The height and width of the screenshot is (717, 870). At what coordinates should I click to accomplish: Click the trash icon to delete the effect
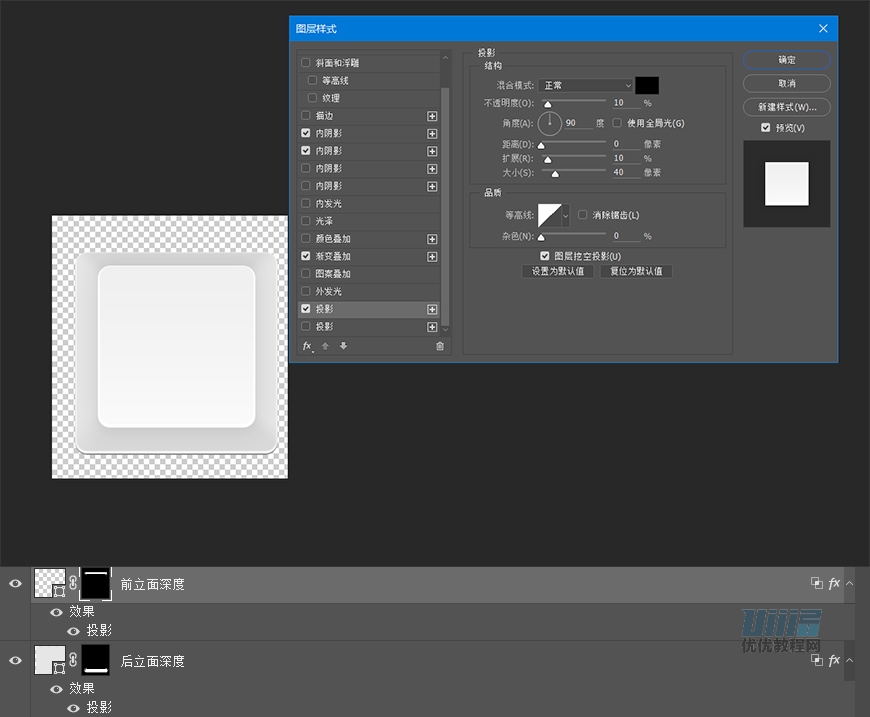440,346
